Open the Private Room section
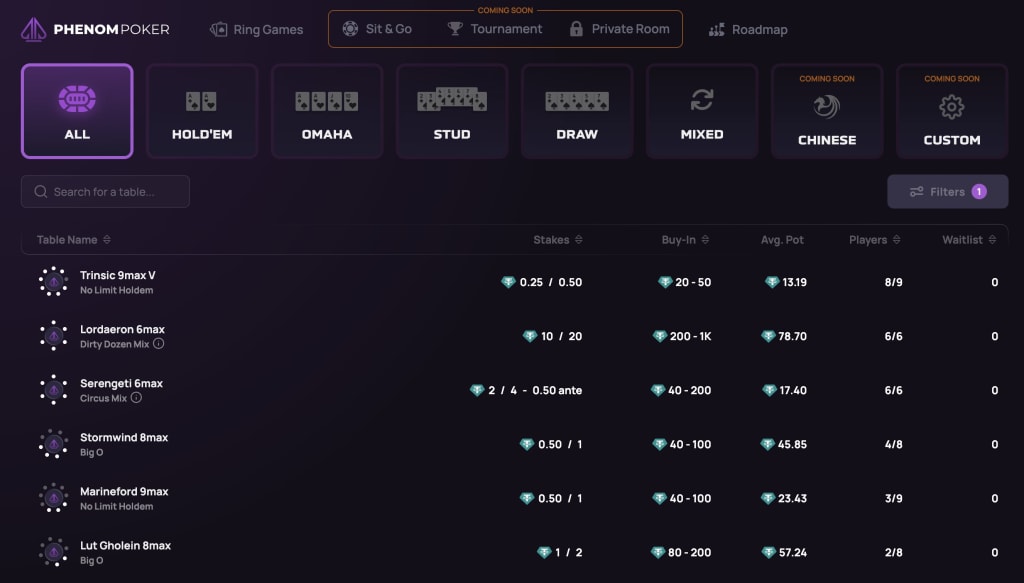1024x583 pixels. coord(620,30)
